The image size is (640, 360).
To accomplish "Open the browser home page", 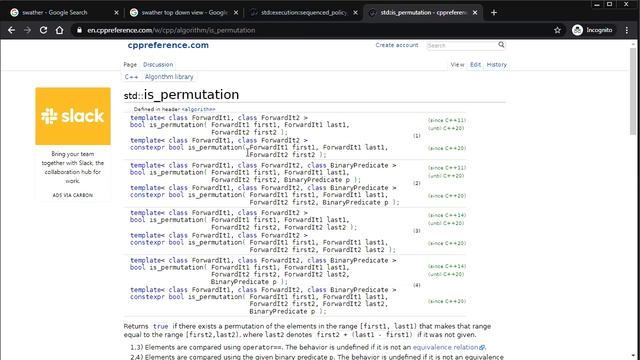I will (x=60, y=30).
